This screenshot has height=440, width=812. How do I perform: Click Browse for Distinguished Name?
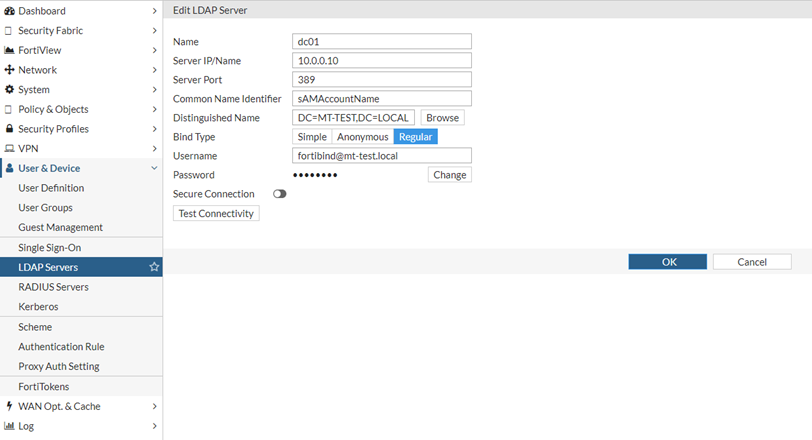coord(442,118)
